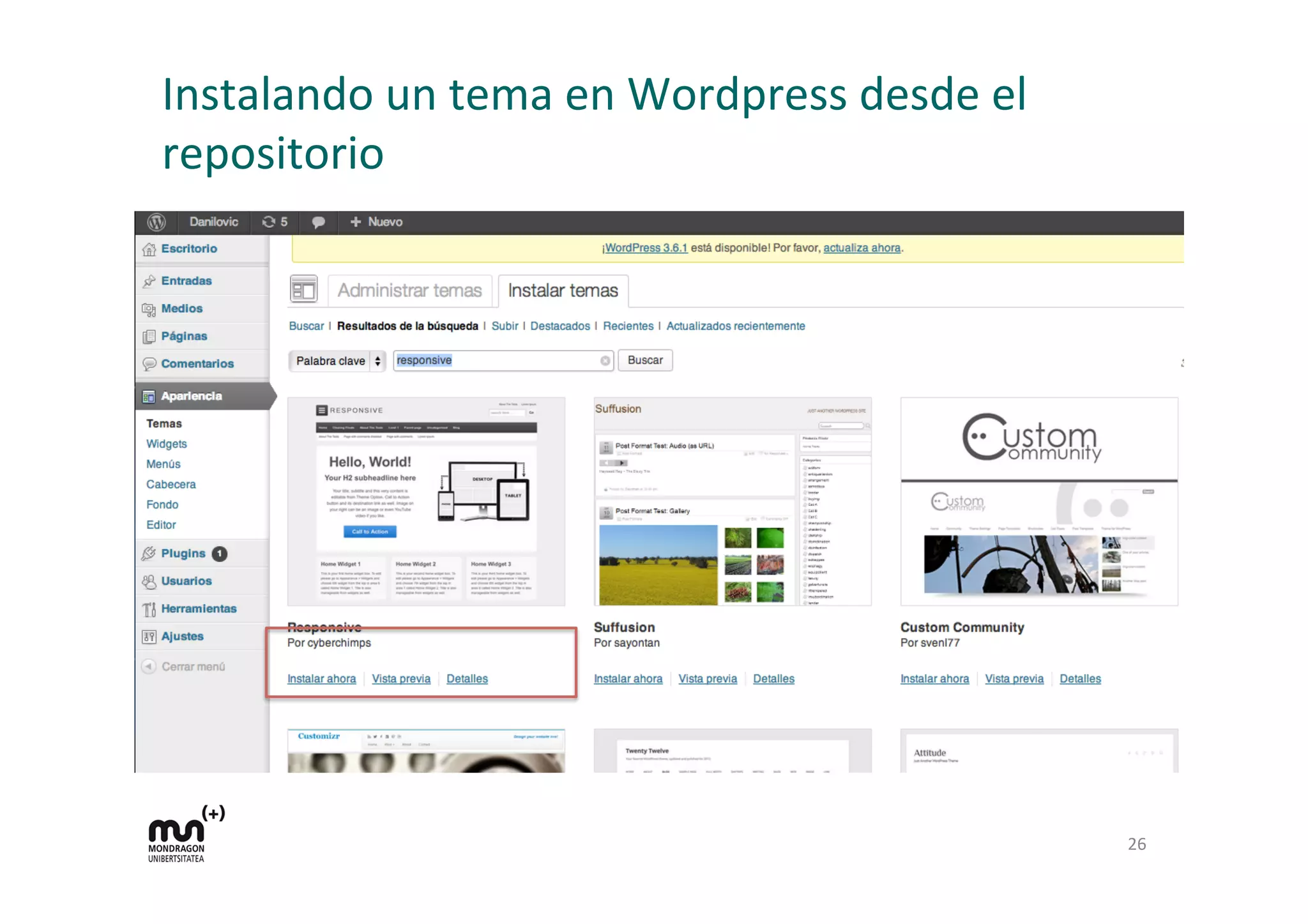Click actualiza ahora link
Viewport: 1308px width, 924px height.
coord(862,248)
